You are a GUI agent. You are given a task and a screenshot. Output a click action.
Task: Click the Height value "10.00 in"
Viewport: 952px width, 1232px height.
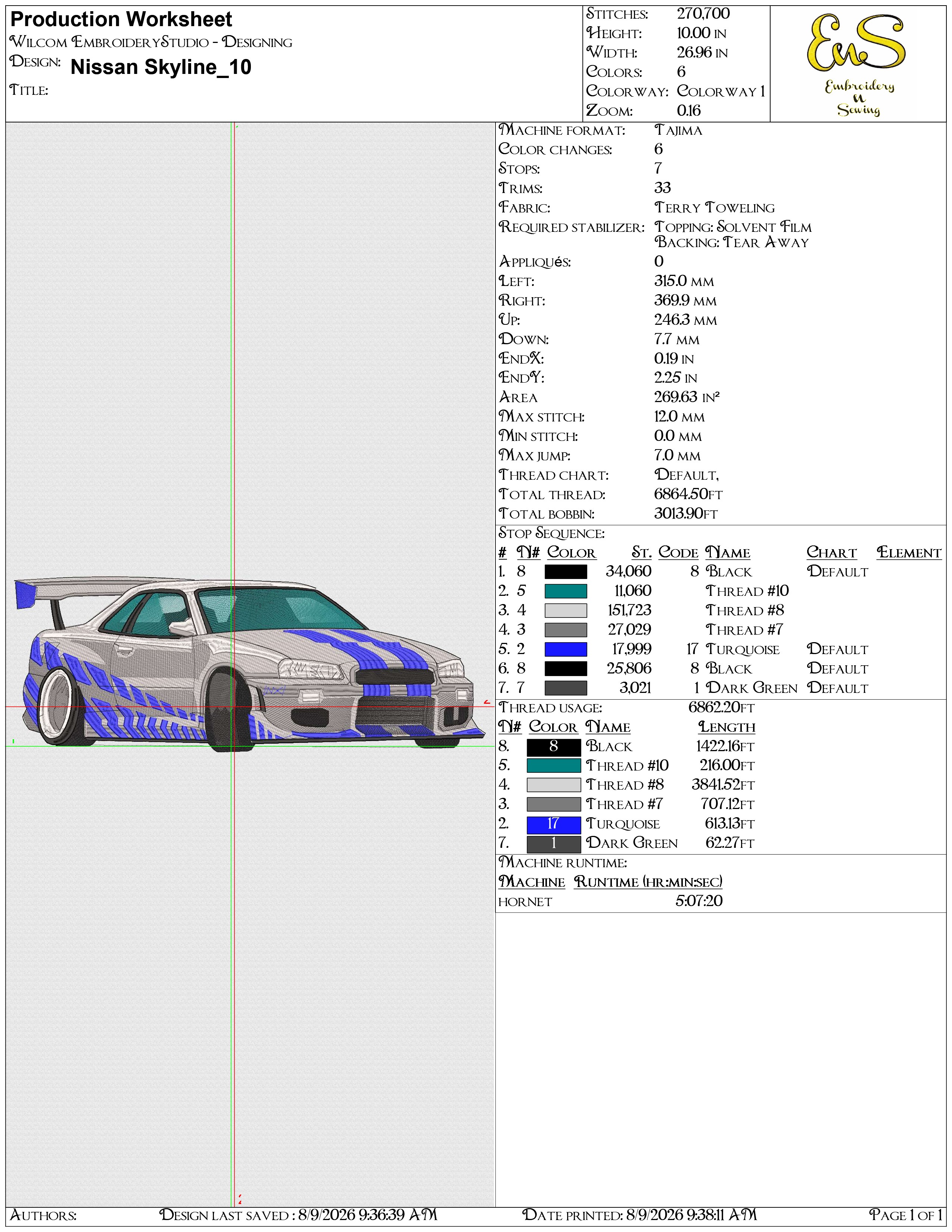701,33
